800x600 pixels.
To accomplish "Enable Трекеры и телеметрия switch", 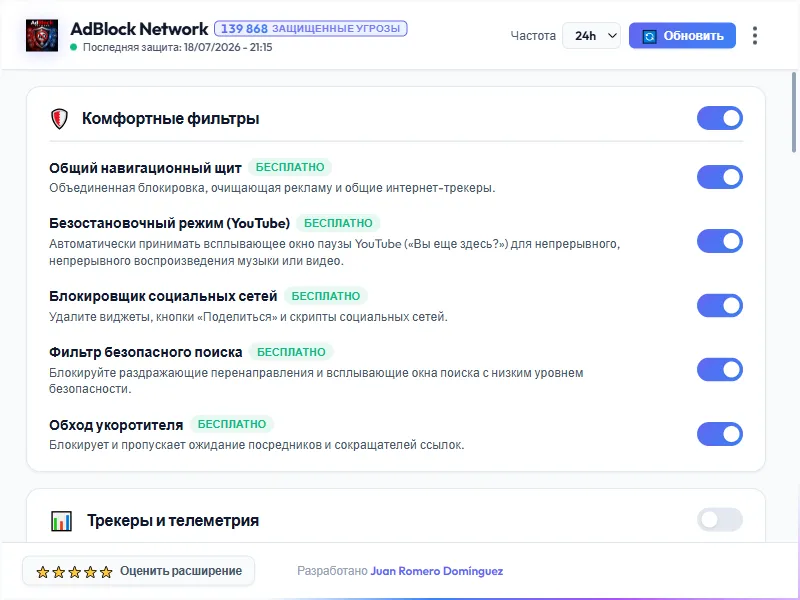I will tap(719, 520).
